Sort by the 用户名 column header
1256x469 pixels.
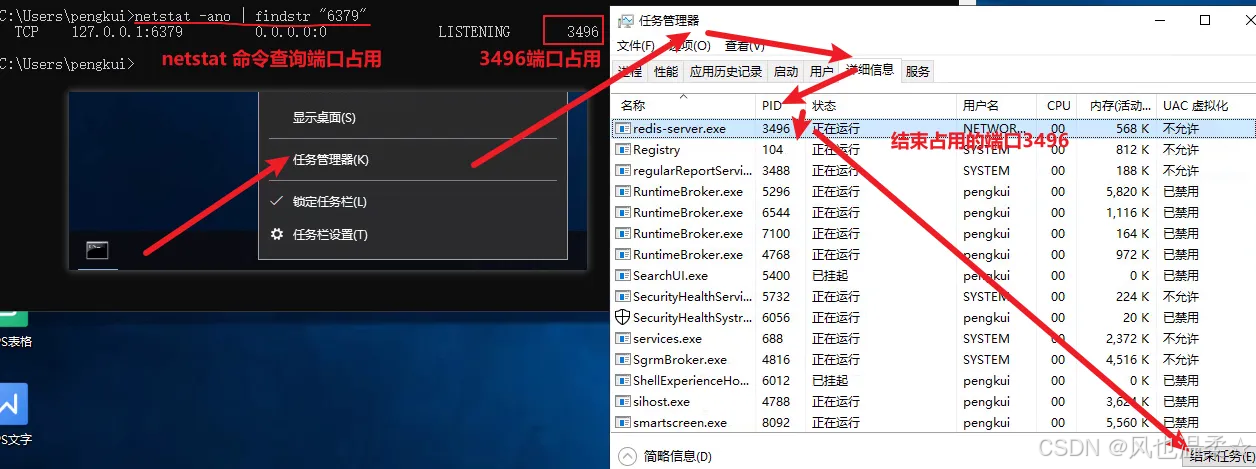(981, 105)
